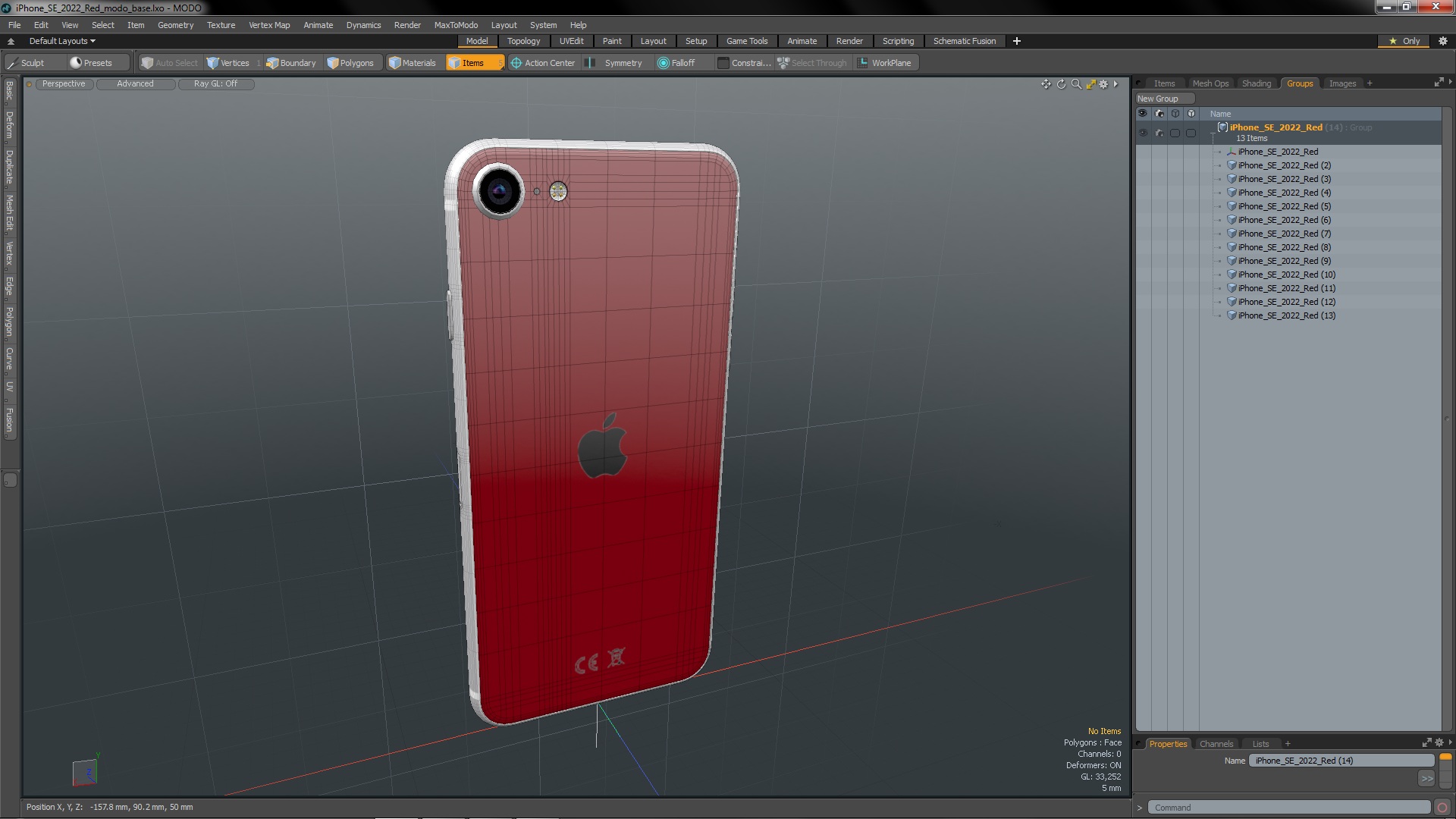The width and height of the screenshot is (1456, 819).
Task: Open the Action Center options
Action: (543, 63)
